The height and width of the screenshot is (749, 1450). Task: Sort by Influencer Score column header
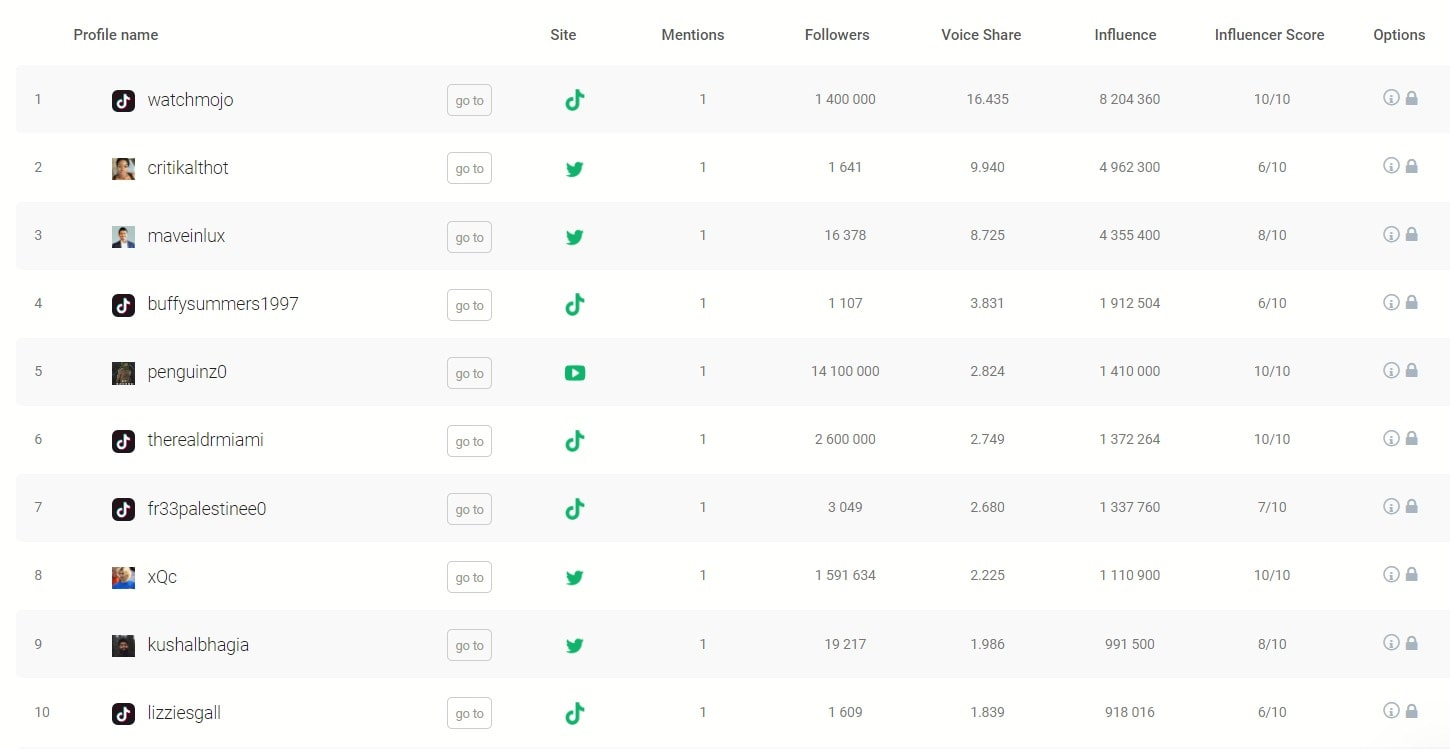click(x=1269, y=35)
